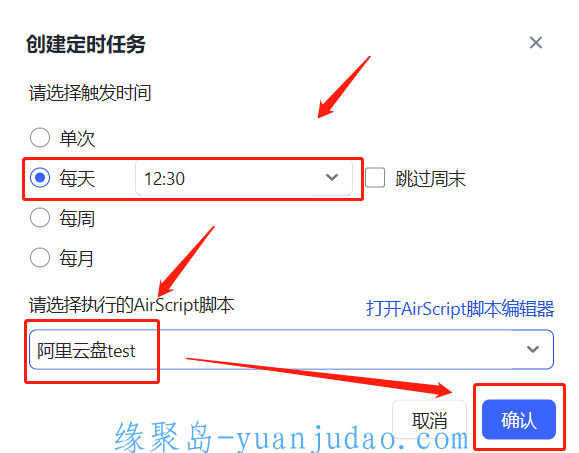Click the 单次 label text
579x453 pixels.
tap(77, 139)
